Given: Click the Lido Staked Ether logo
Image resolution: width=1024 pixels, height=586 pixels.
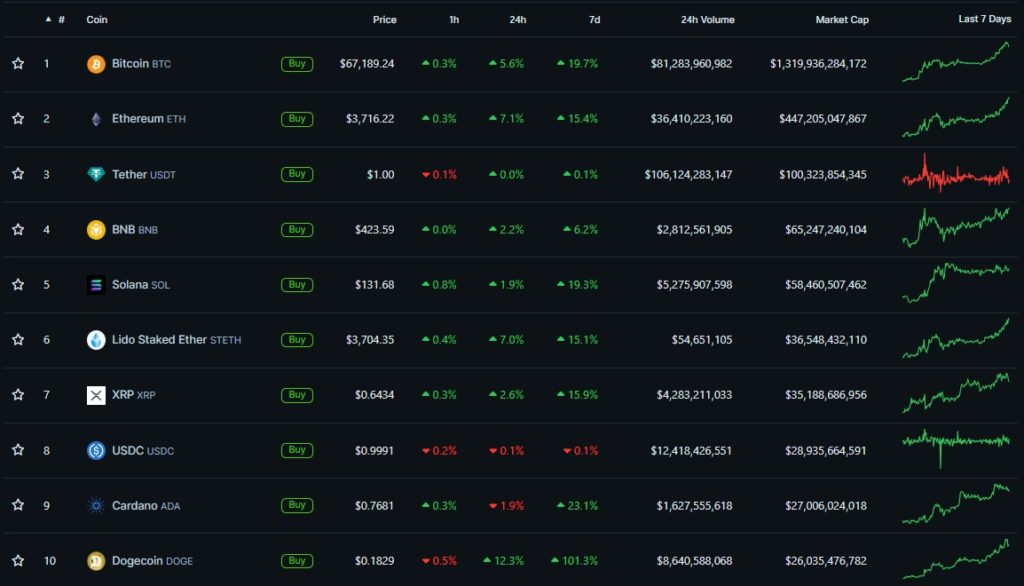Looking at the screenshot, I should (96, 339).
